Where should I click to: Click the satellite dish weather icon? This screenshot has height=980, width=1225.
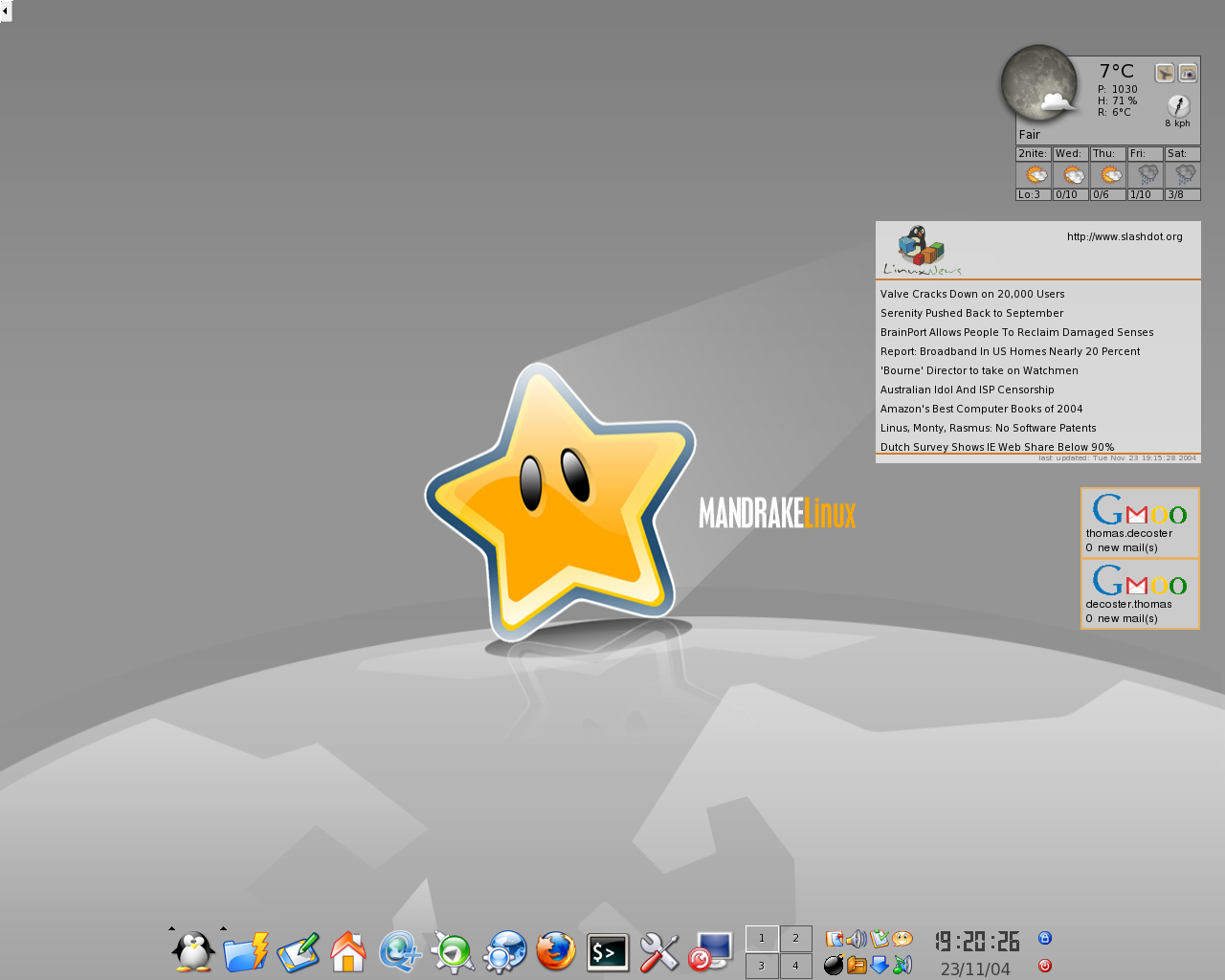(1165, 73)
